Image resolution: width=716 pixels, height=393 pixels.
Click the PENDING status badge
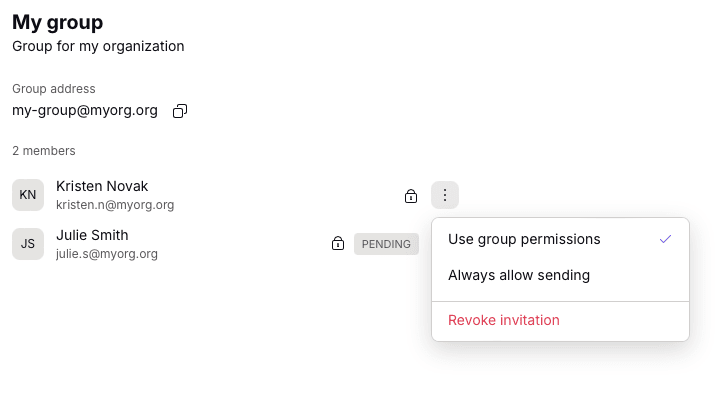pos(386,244)
